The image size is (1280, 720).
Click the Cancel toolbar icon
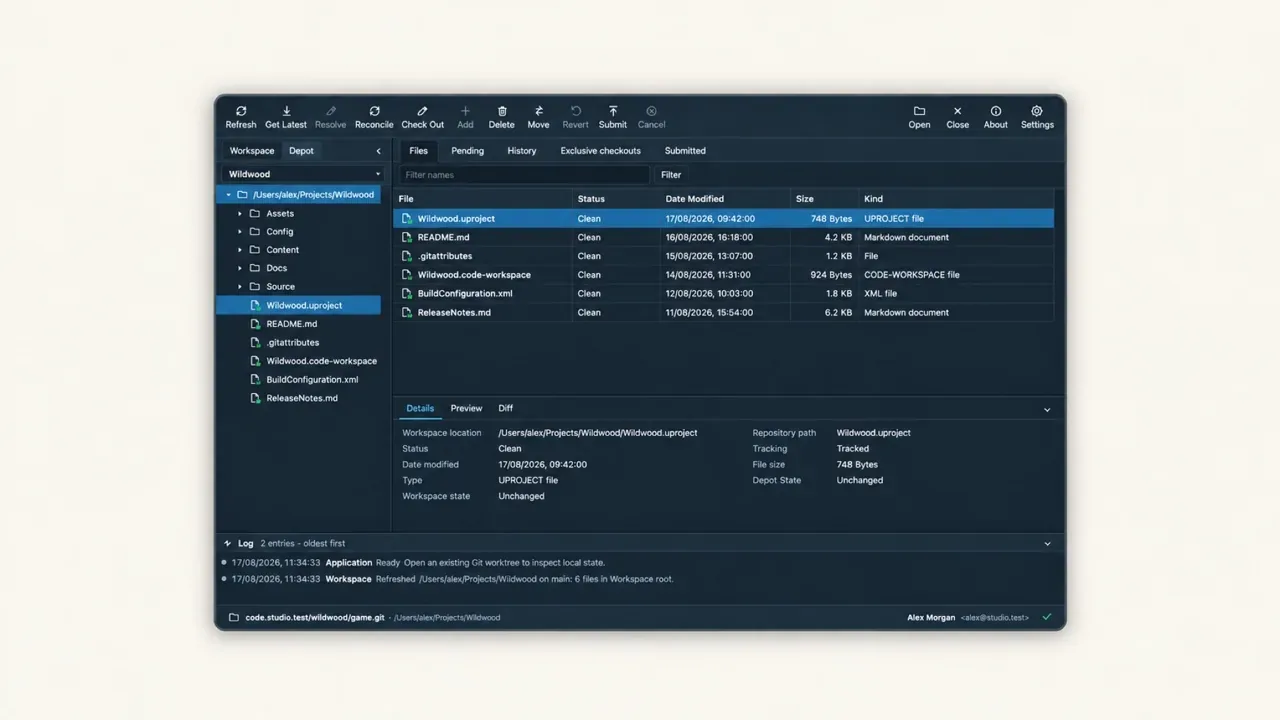point(651,111)
